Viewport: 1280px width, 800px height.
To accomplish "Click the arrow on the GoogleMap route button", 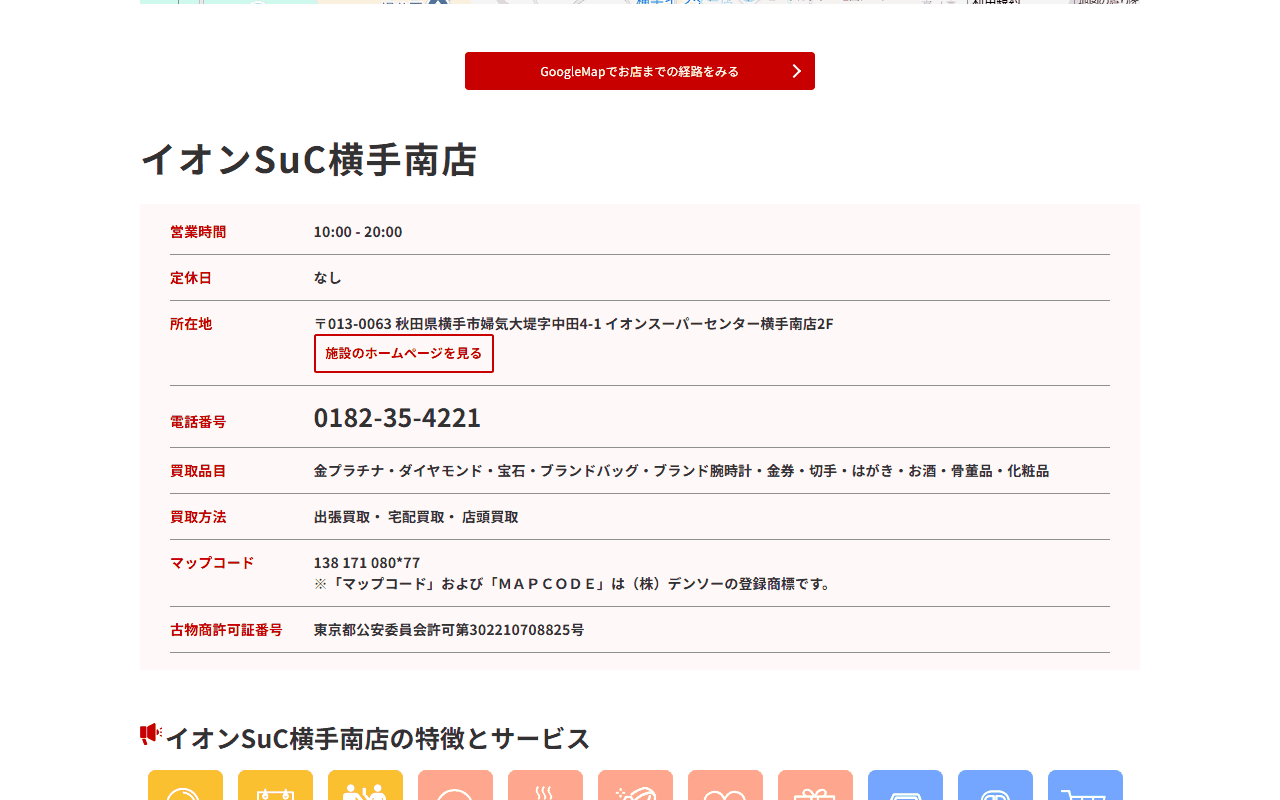I will [x=797, y=71].
